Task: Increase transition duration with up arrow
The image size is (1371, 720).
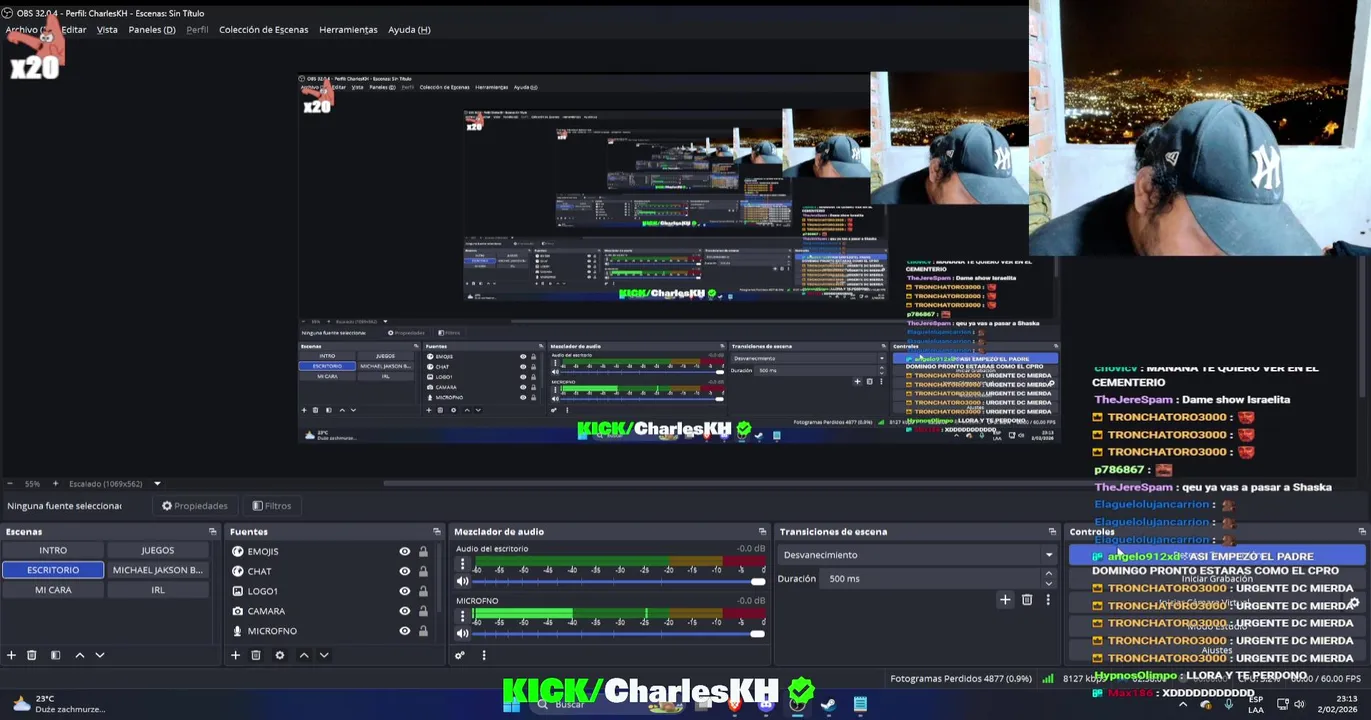Action: coord(1048,574)
